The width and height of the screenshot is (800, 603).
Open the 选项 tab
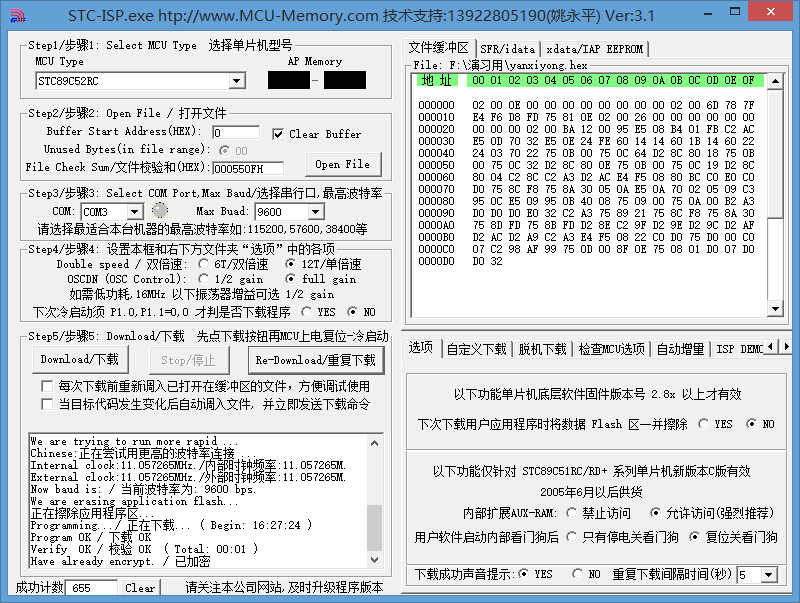click(420, 347)
